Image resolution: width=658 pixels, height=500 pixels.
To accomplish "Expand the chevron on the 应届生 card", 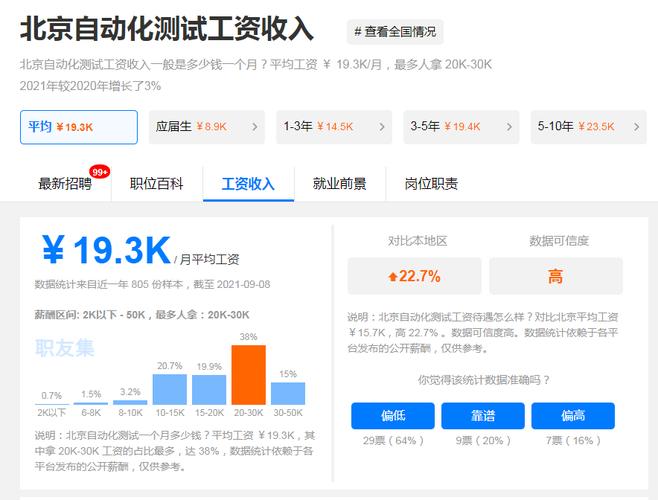I will tap(254, 127).
